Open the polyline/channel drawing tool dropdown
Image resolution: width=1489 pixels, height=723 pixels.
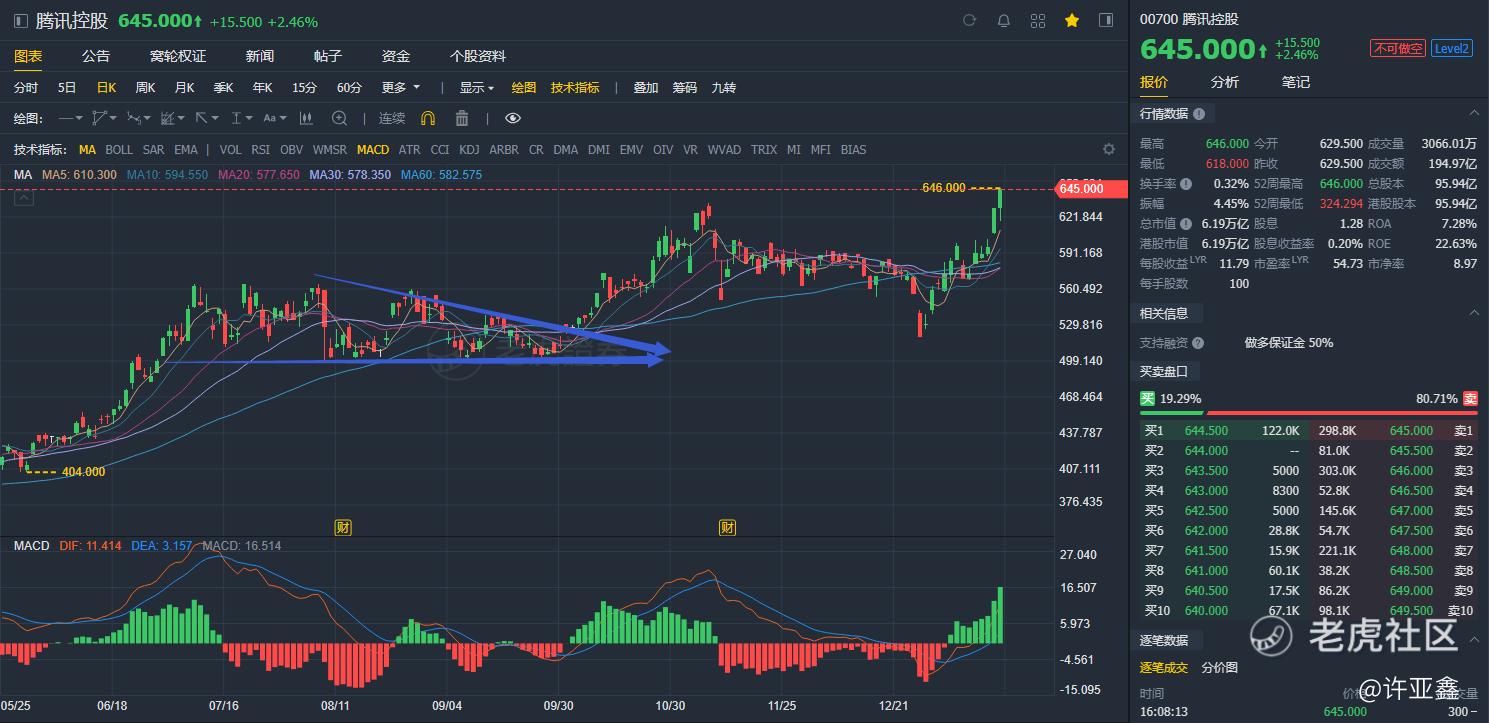tap(104, 118)
